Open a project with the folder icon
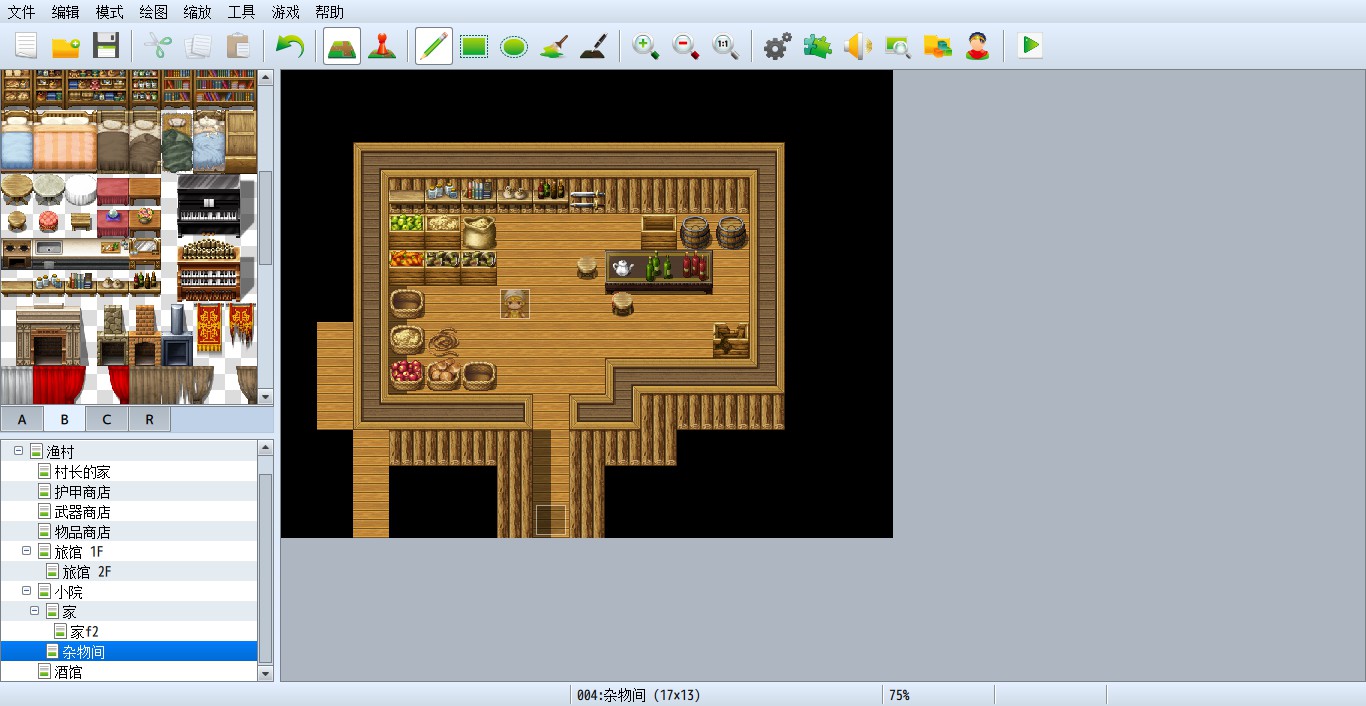The height and width of the screenshot is (706, 1366). point(66,46)
